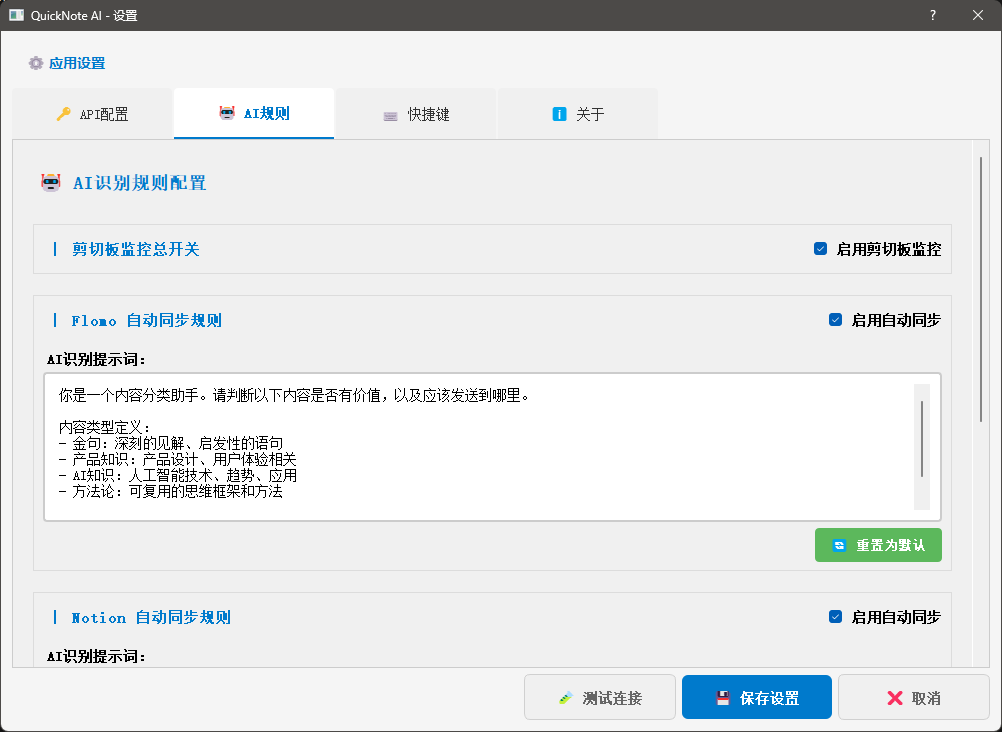Viewport: 1002px width, 732px height.
Task: Click the refresh icon in 重置为默认 button
Action: point(839,545)
